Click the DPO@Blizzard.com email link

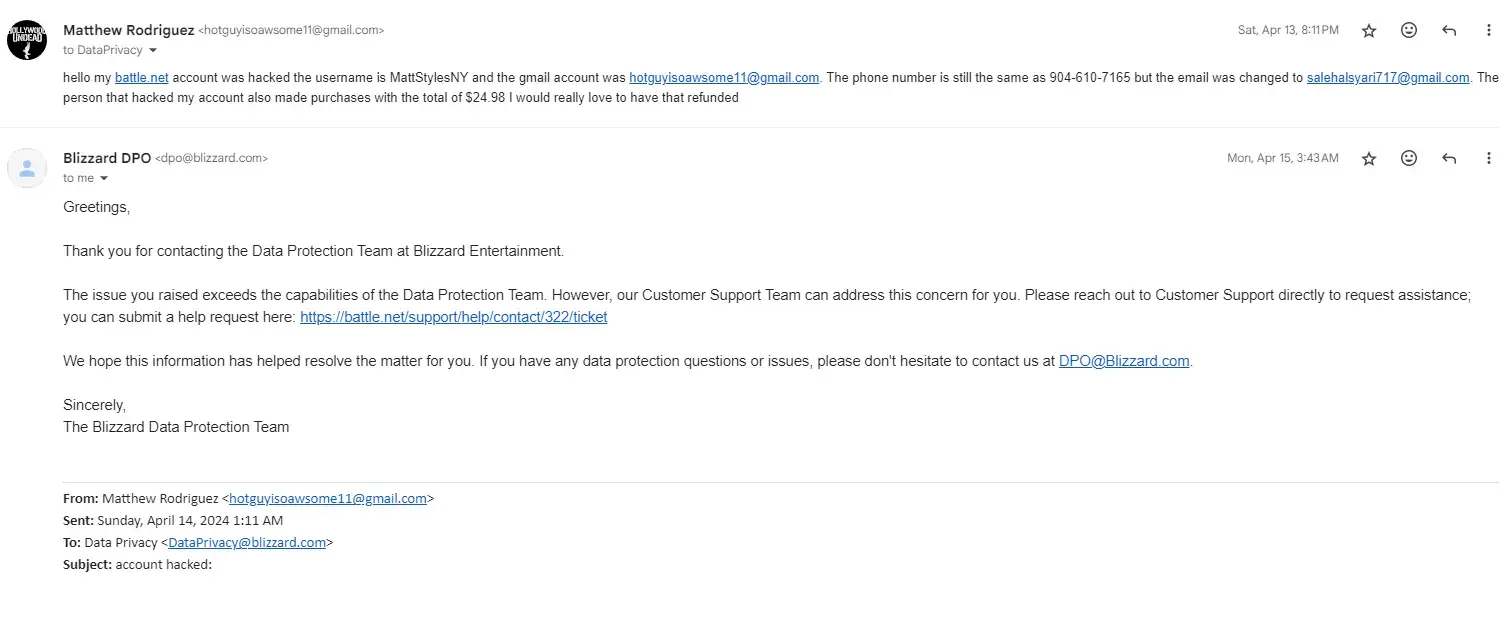[x=1124, y=361]
